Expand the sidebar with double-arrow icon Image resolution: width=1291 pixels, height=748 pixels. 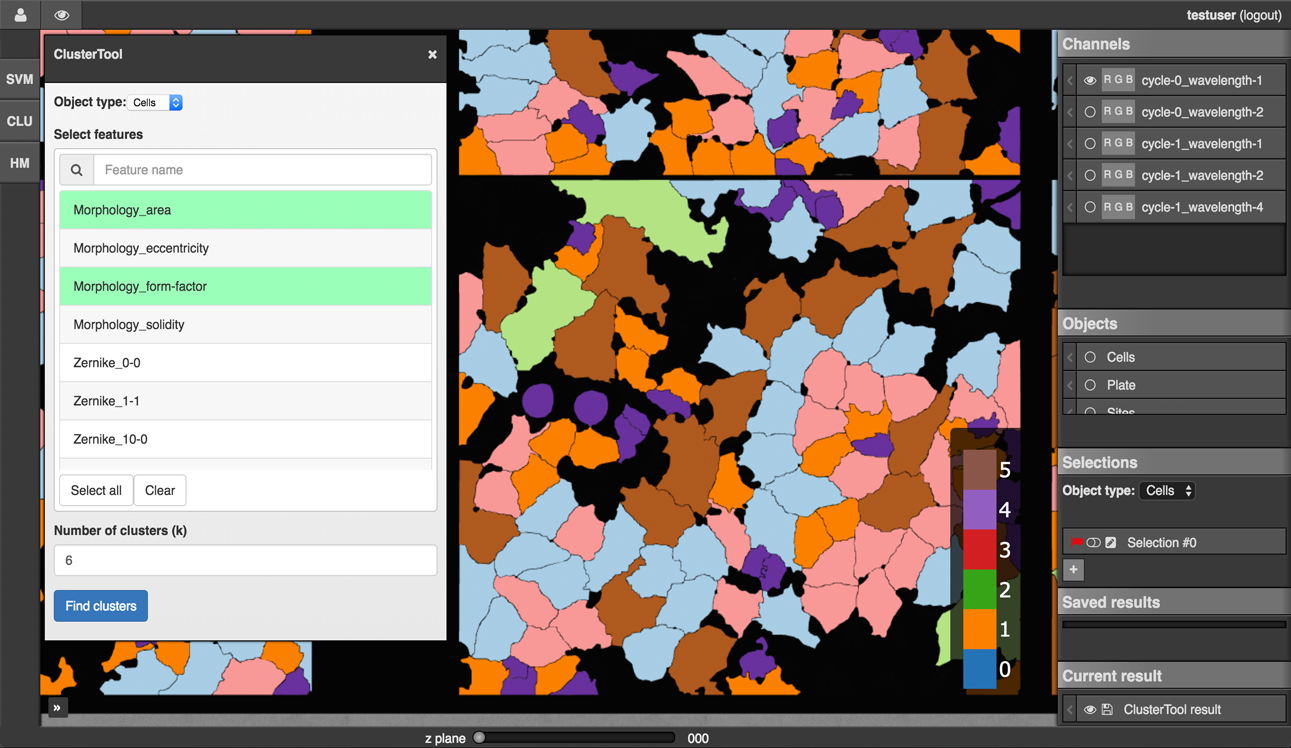pyautogui.click(x=57, y=708)
